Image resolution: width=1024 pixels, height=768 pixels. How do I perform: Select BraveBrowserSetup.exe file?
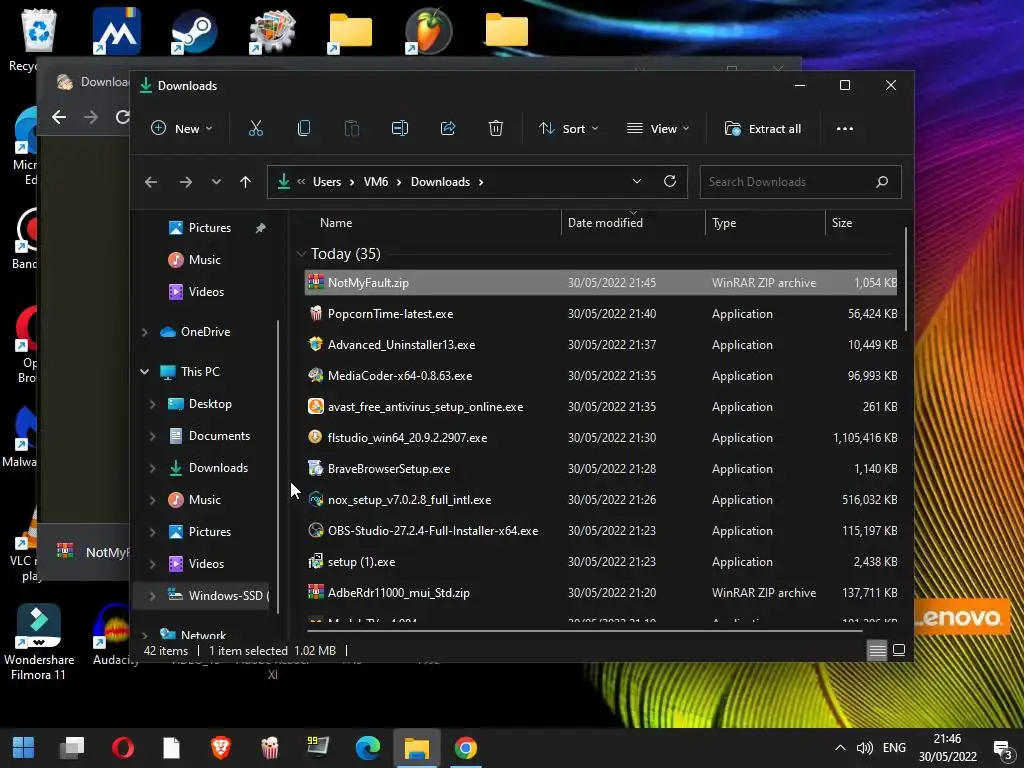click(x=601, y=469)
